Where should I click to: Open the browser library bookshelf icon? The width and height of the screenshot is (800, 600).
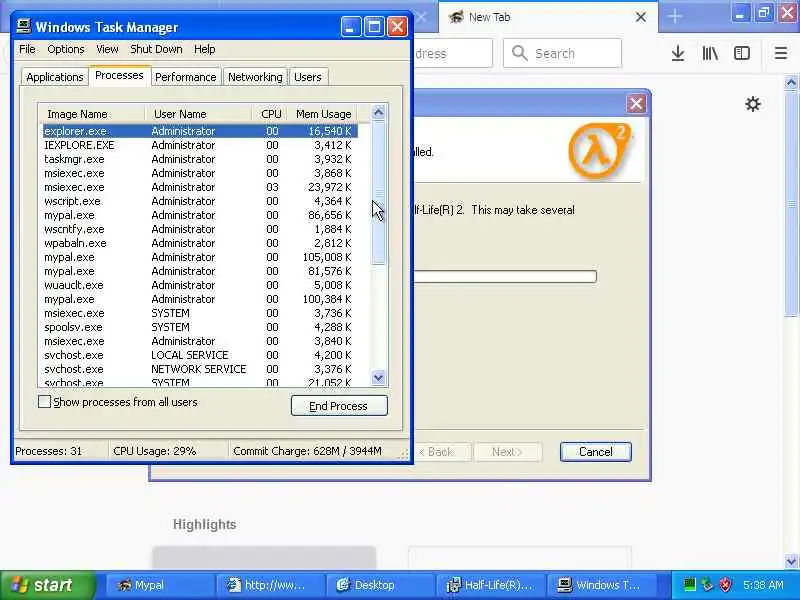pos(710,53)
